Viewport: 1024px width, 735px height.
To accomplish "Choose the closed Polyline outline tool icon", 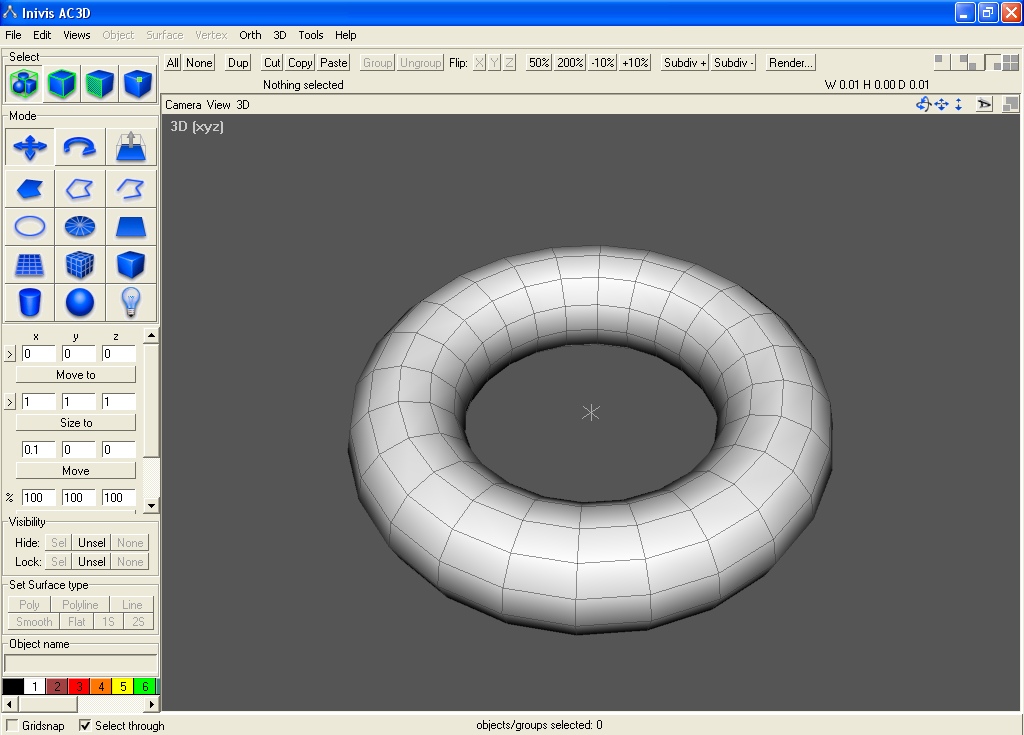I will 80,189.
